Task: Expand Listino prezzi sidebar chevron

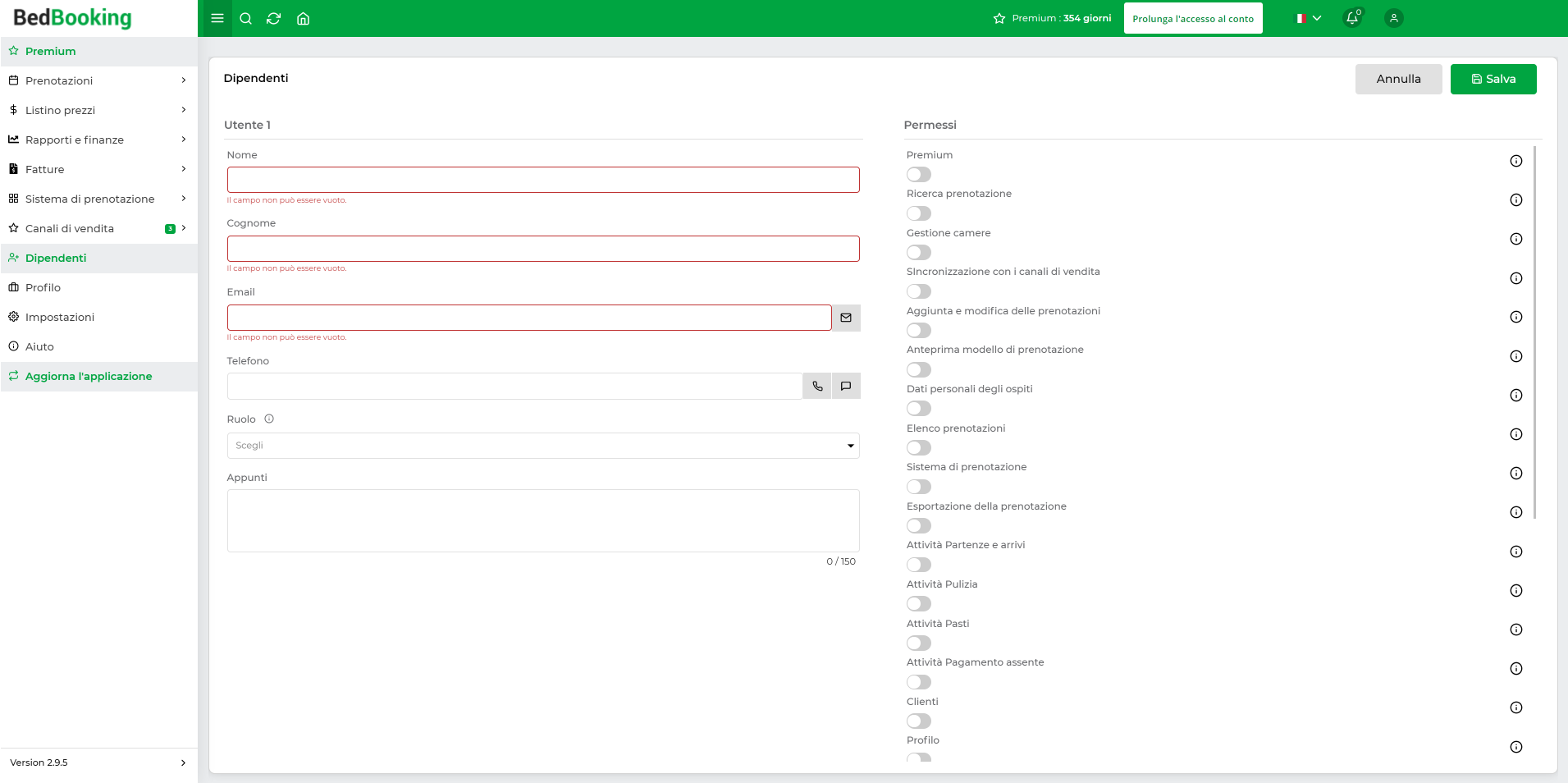Action: 184,110
